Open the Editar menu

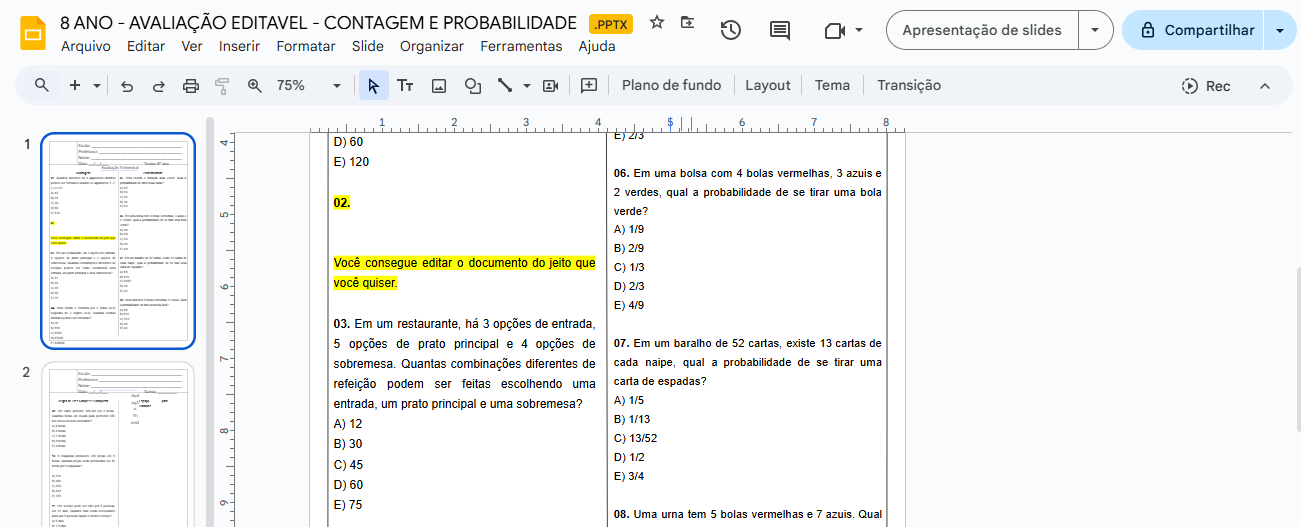coord(147,46)
